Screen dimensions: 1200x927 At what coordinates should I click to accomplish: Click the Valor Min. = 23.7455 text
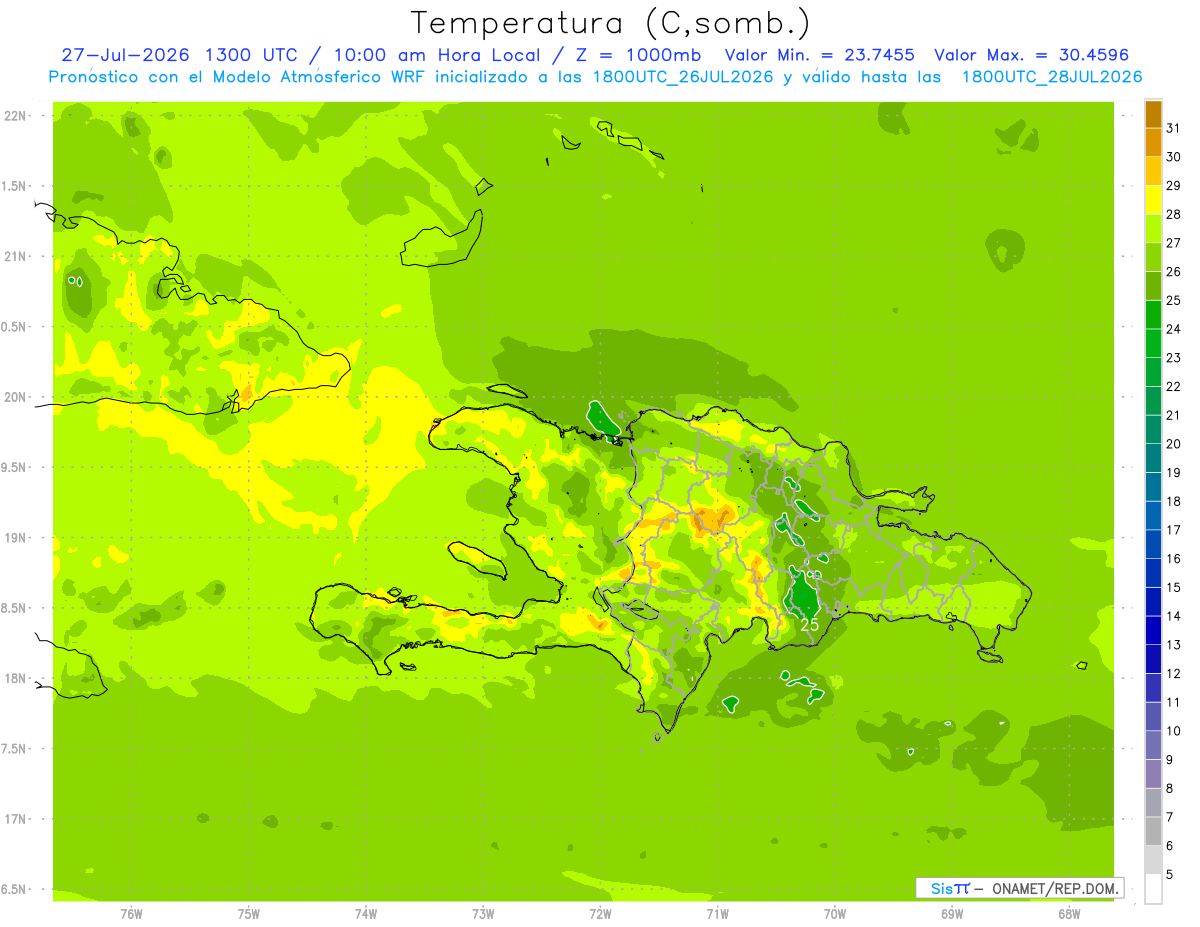coord(819,55)
